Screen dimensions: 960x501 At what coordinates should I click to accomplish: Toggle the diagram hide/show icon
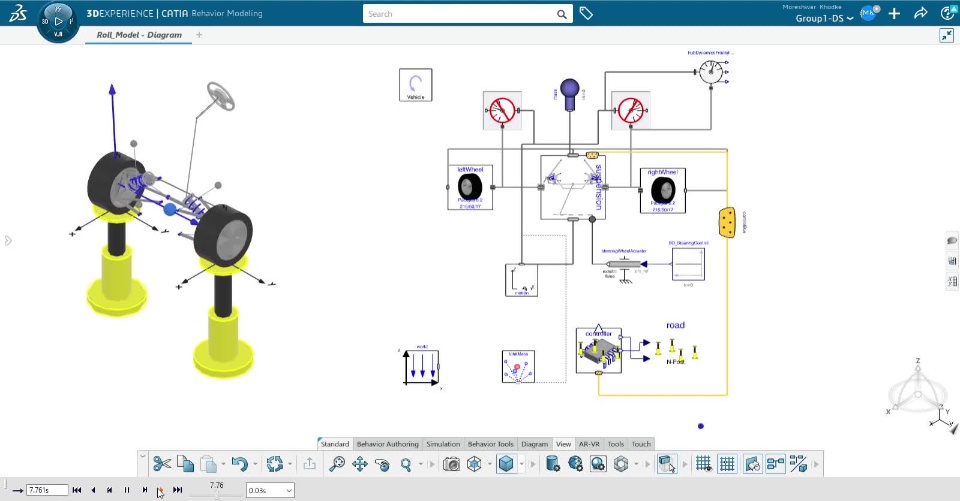click(752, 464)
